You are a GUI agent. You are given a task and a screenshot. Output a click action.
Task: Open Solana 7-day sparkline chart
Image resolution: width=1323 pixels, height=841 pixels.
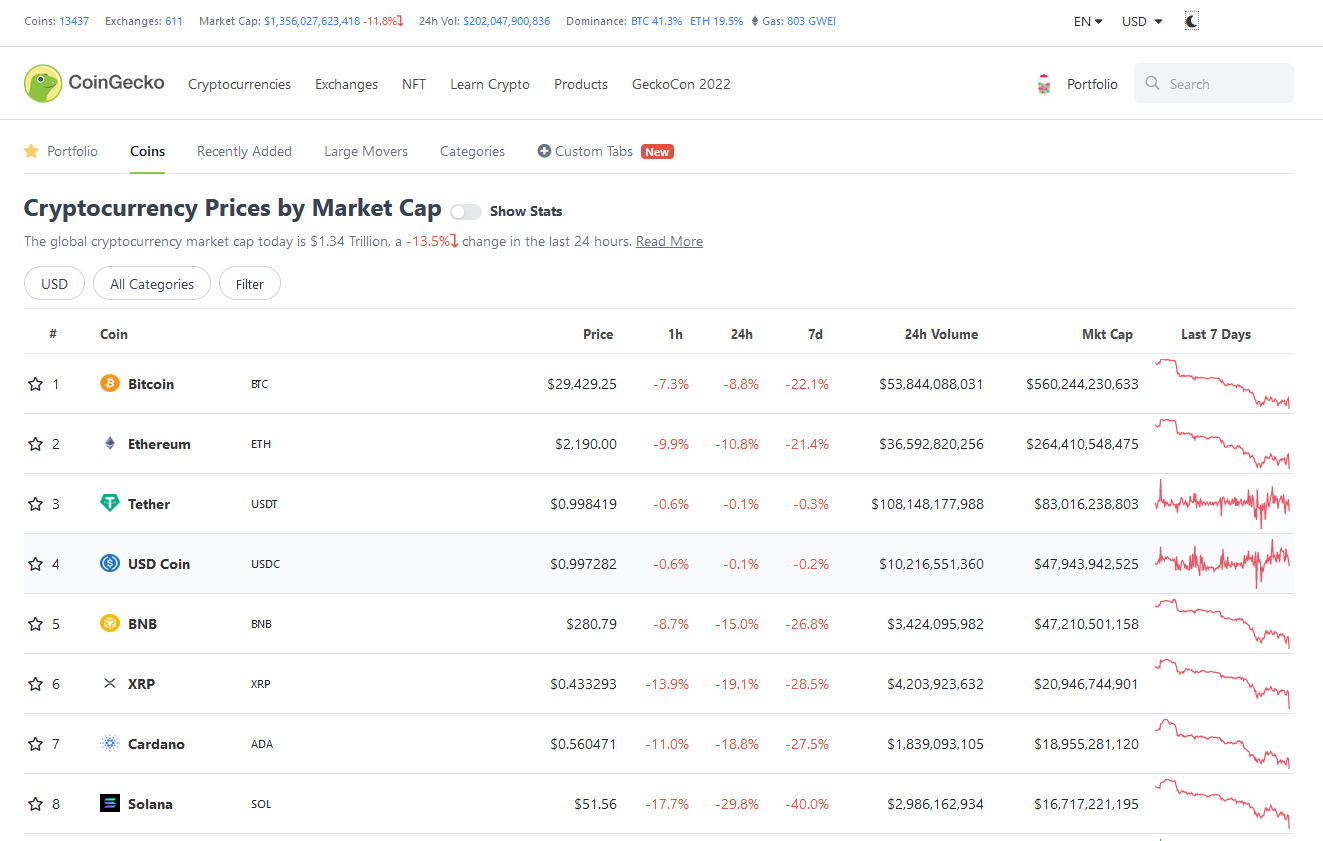[x=1222, y=804]
